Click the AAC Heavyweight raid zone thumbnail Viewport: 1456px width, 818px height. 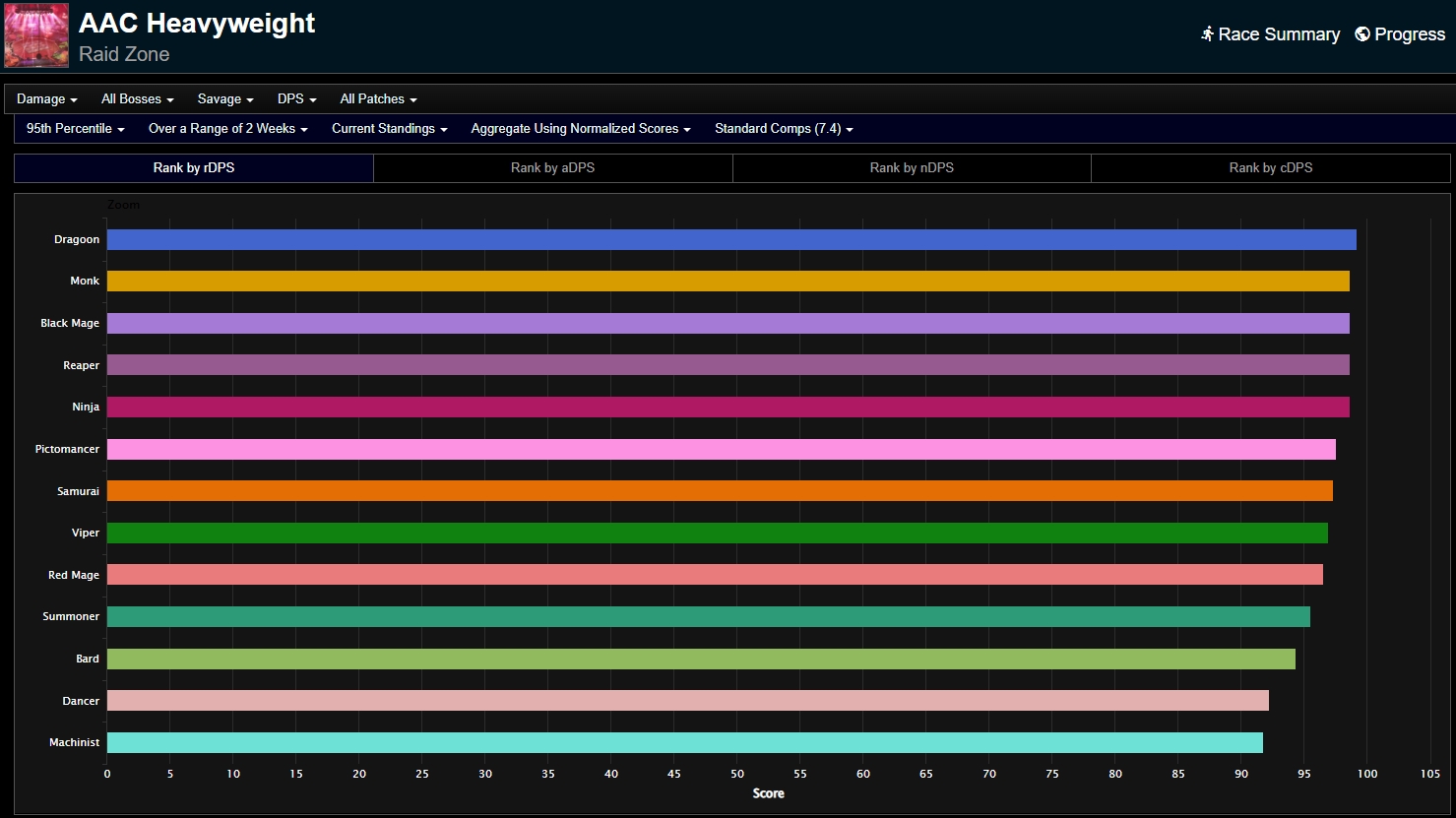[x=36, y=35]
